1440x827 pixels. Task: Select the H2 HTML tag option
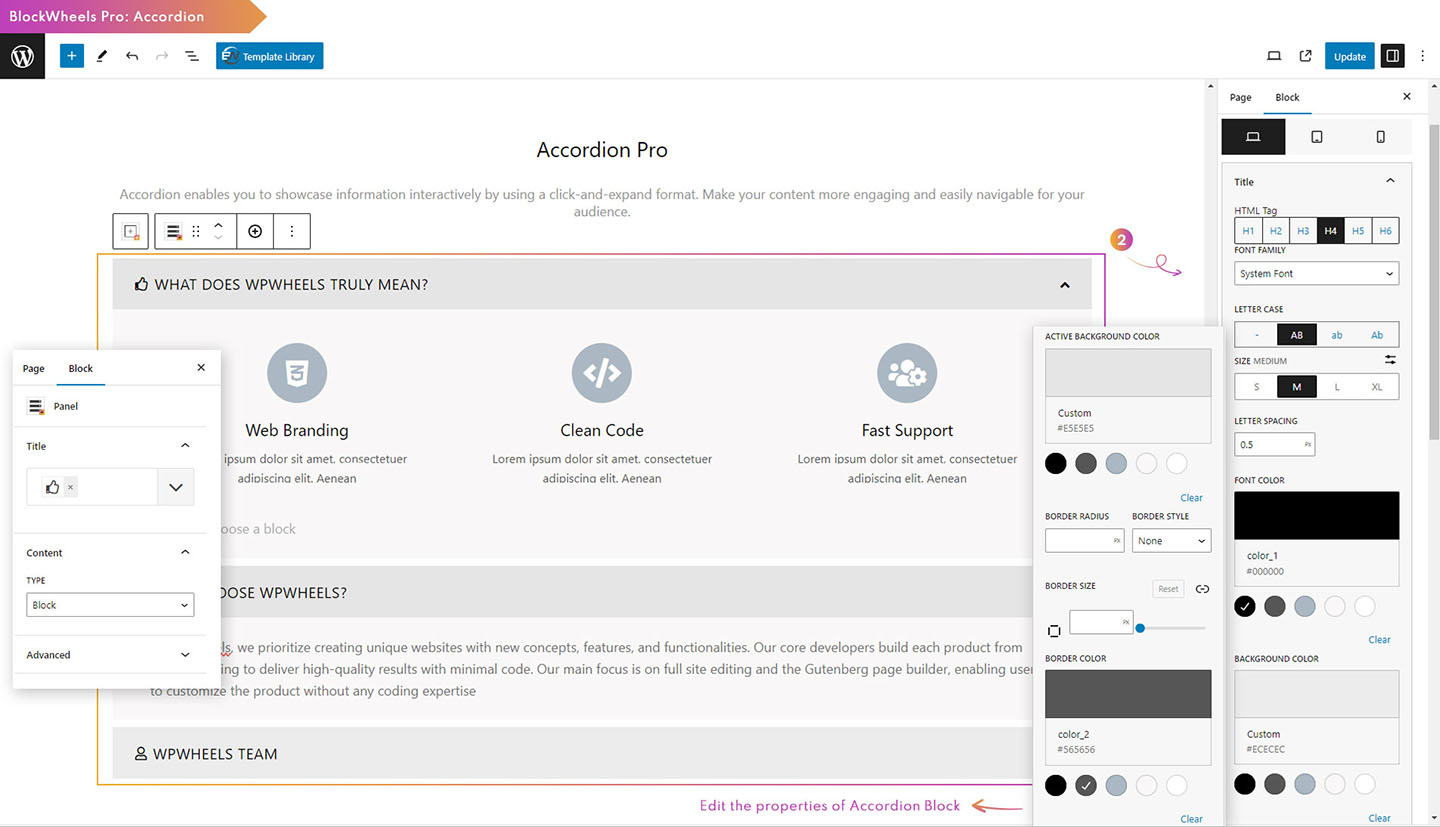(1275, 231)
